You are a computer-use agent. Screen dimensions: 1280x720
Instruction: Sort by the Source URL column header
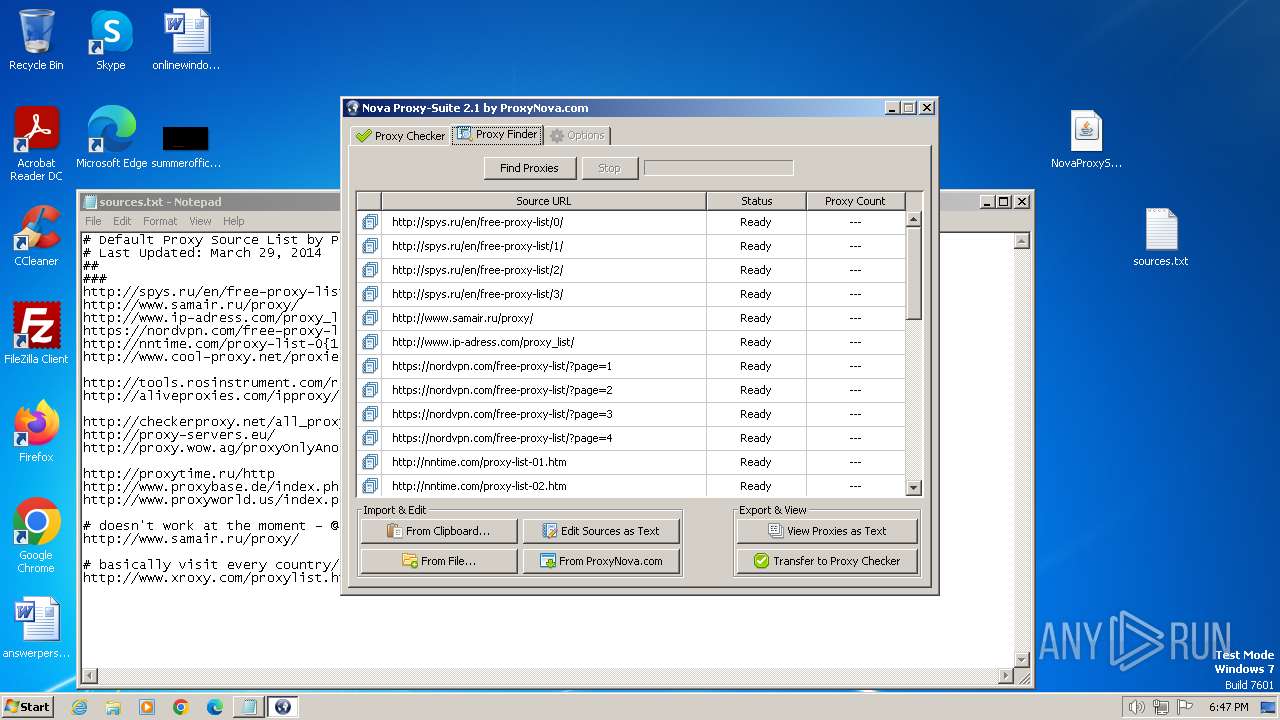pyautogui.click(x=544, y=201)
